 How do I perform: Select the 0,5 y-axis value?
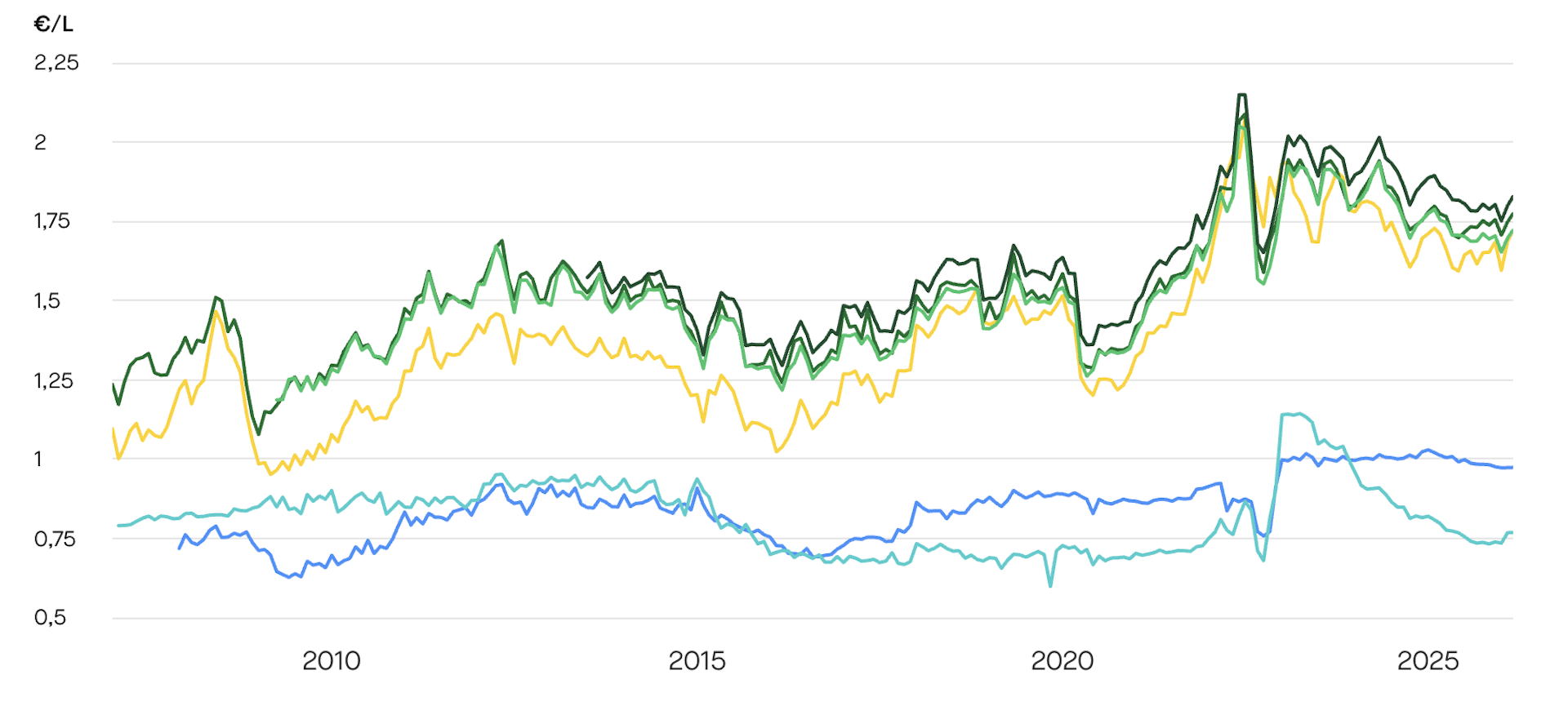[50, 618]
